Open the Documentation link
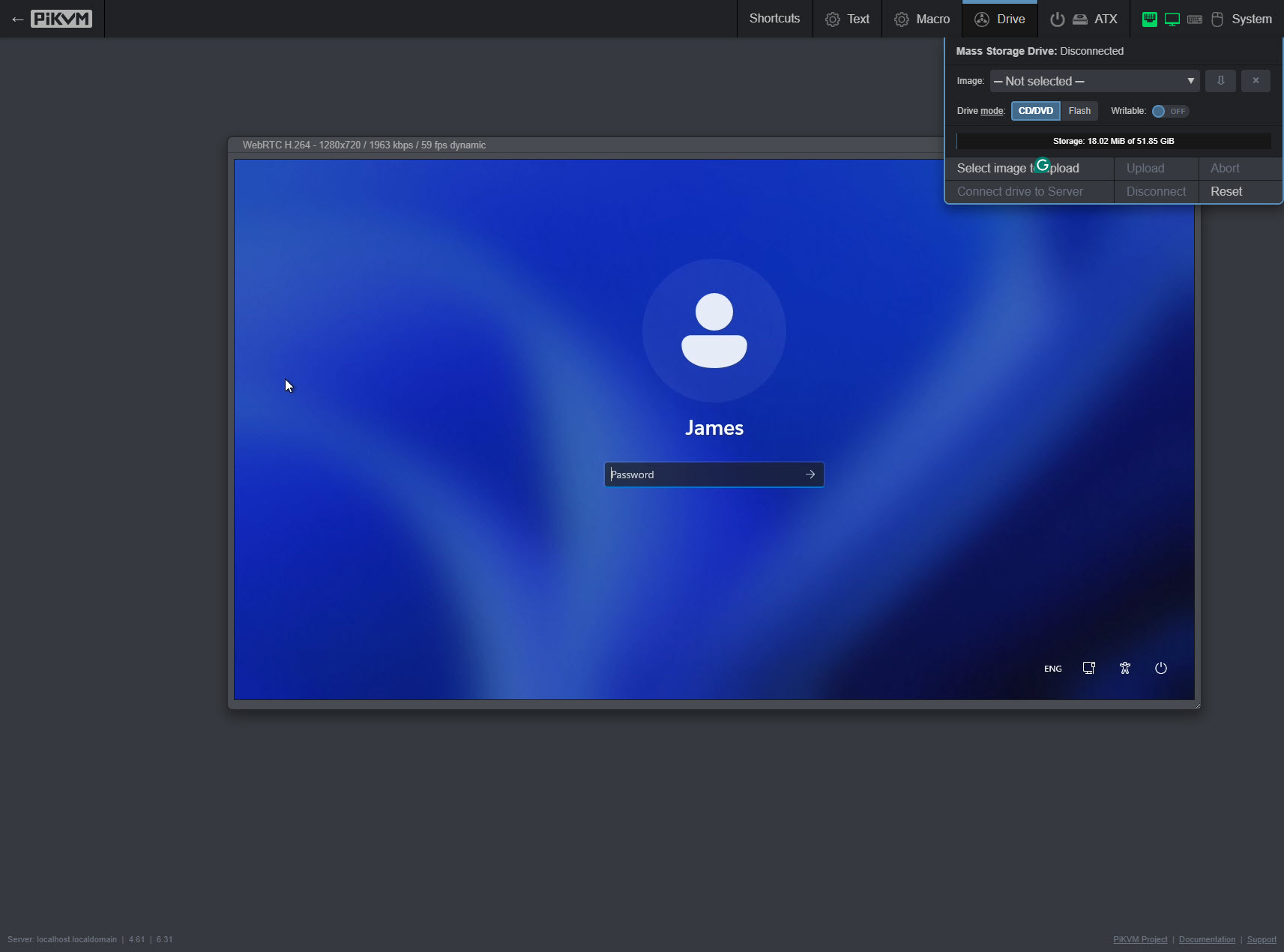 point(1207,939)
